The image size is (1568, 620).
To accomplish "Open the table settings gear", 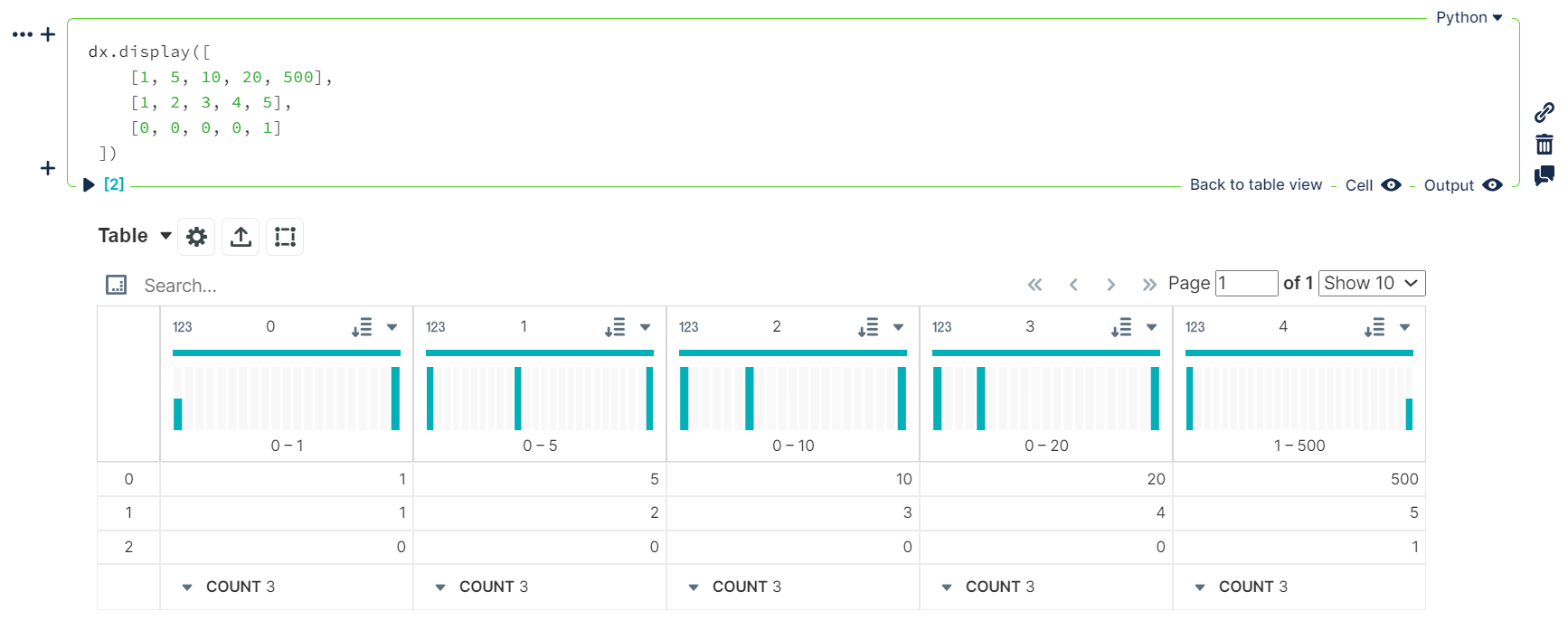I will pos(196,237).
